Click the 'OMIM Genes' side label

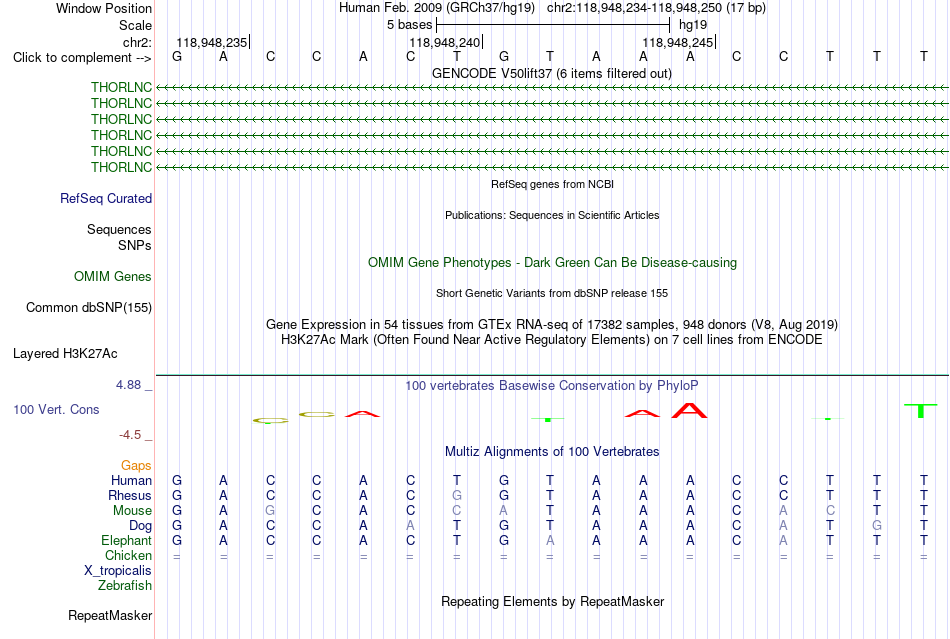[113, 277]
